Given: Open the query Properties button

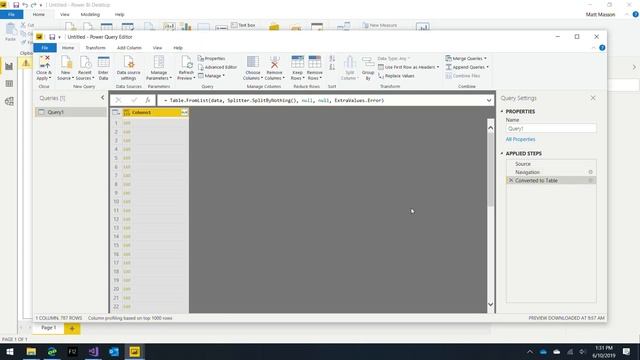Looking at the screenshot, I should click(211, 58).
